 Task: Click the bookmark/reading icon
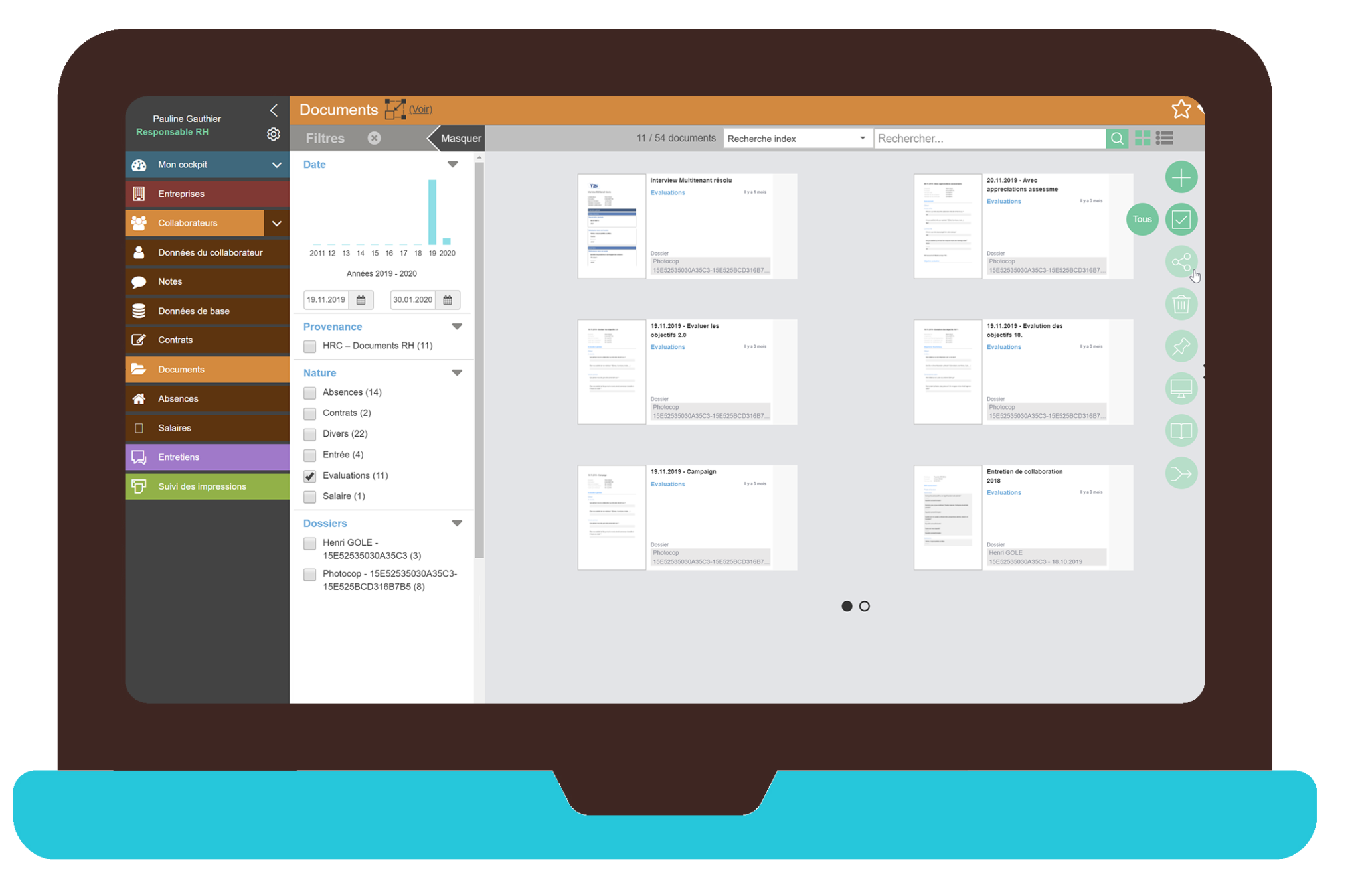[1180, 431]
